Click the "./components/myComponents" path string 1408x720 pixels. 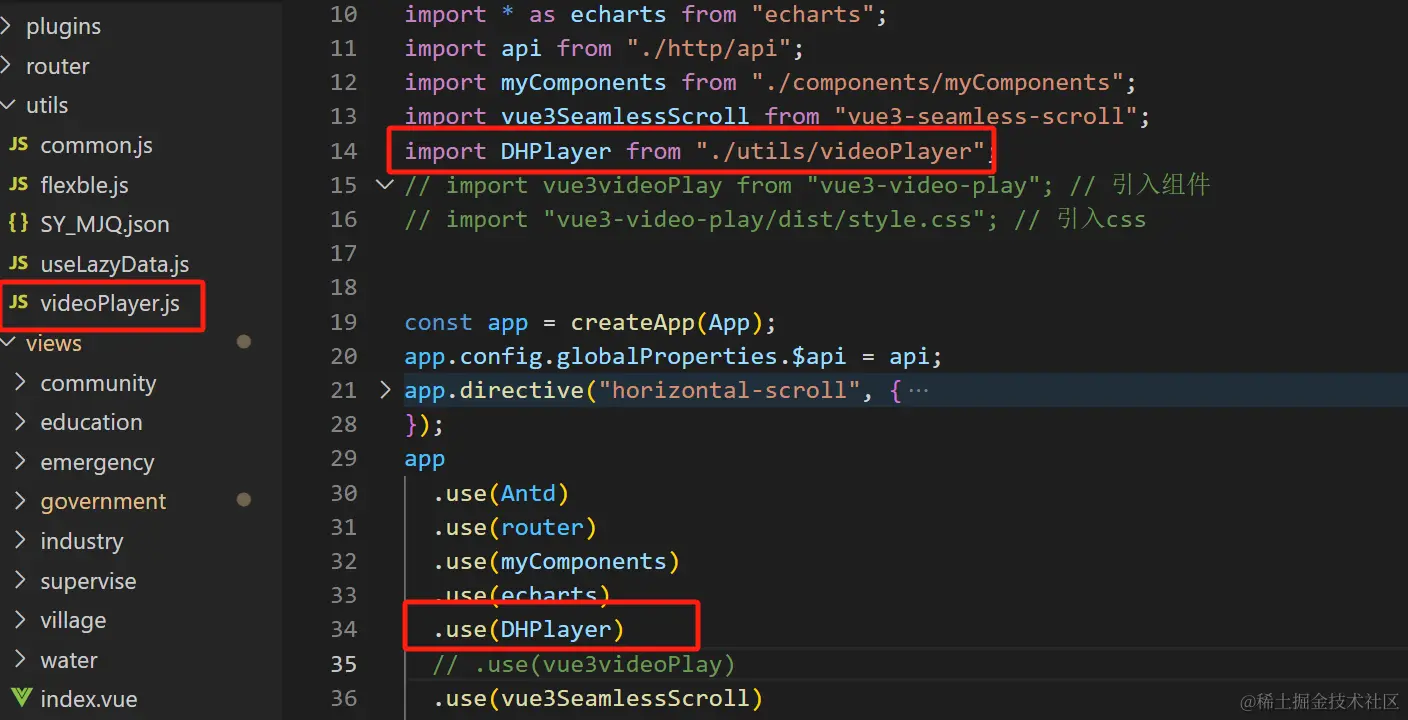coord(938,82)
